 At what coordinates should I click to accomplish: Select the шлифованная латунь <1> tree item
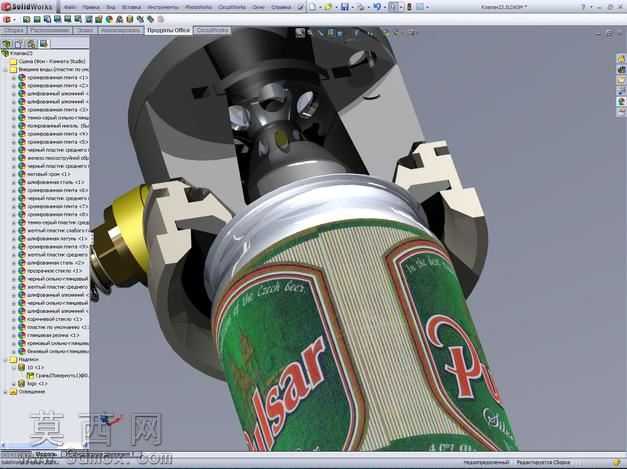click(57, 238)
